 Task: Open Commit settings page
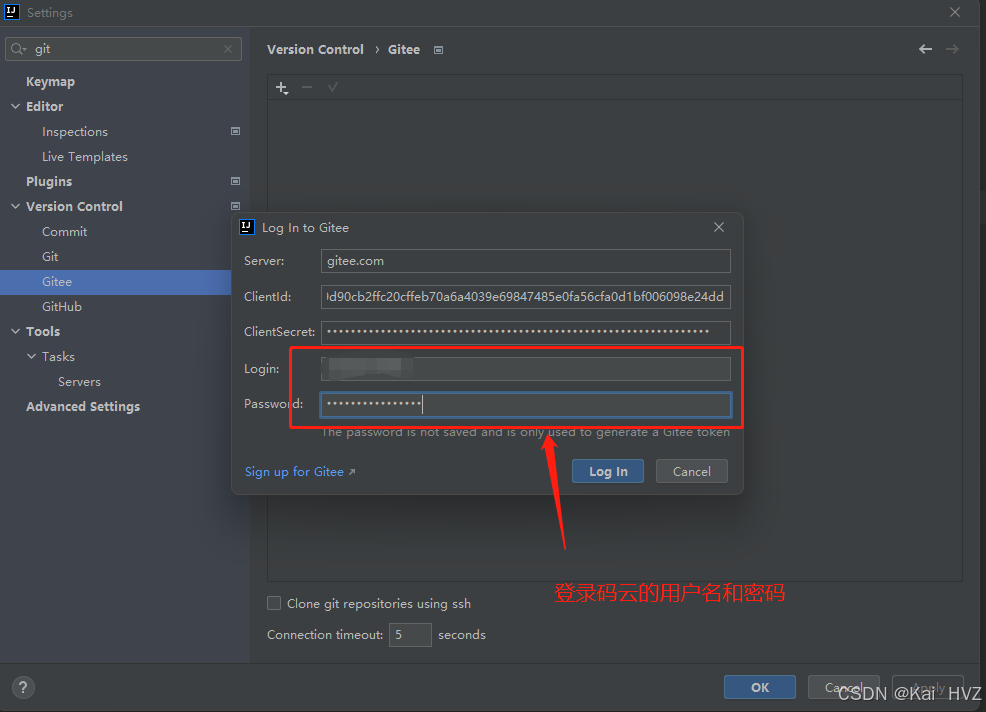coord(65,231)
